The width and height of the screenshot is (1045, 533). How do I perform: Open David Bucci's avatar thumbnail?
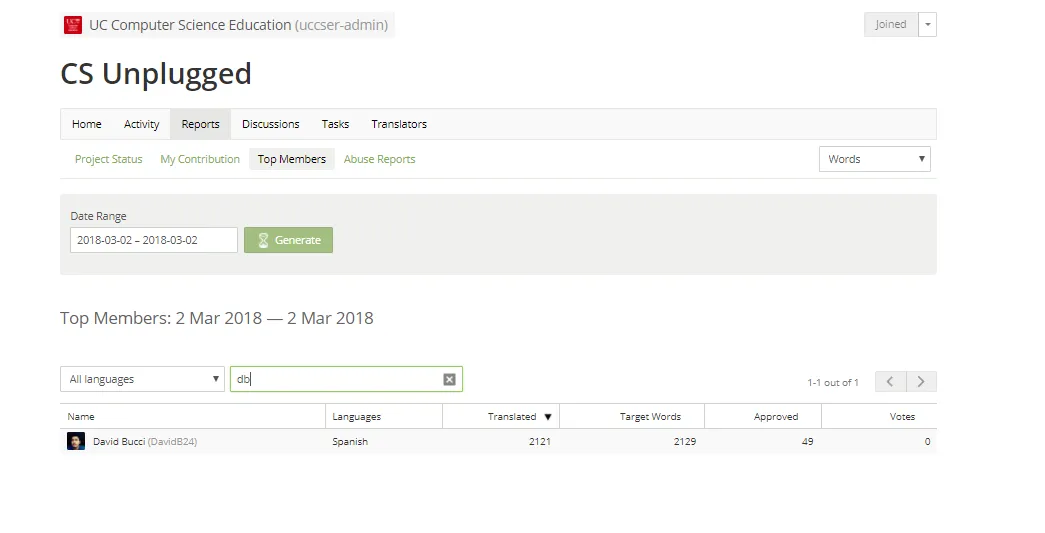(76, 441)
